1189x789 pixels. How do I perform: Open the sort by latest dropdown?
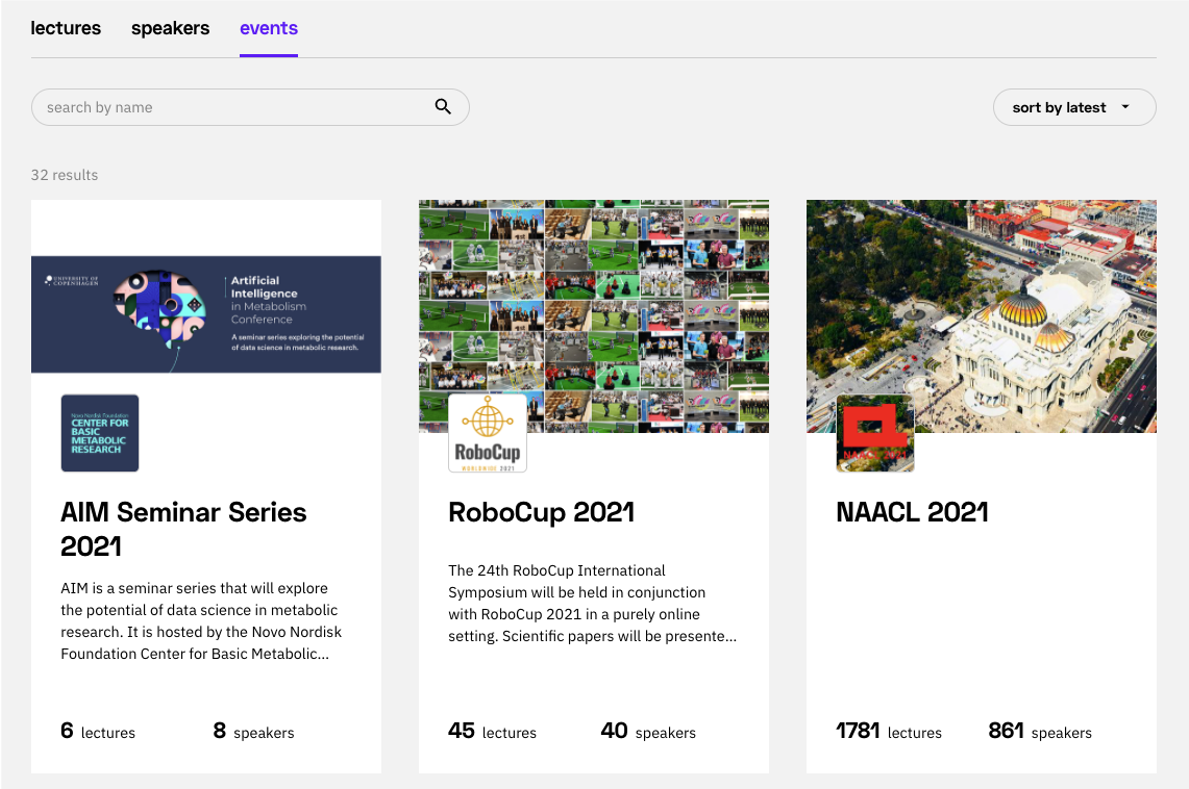1074,107
